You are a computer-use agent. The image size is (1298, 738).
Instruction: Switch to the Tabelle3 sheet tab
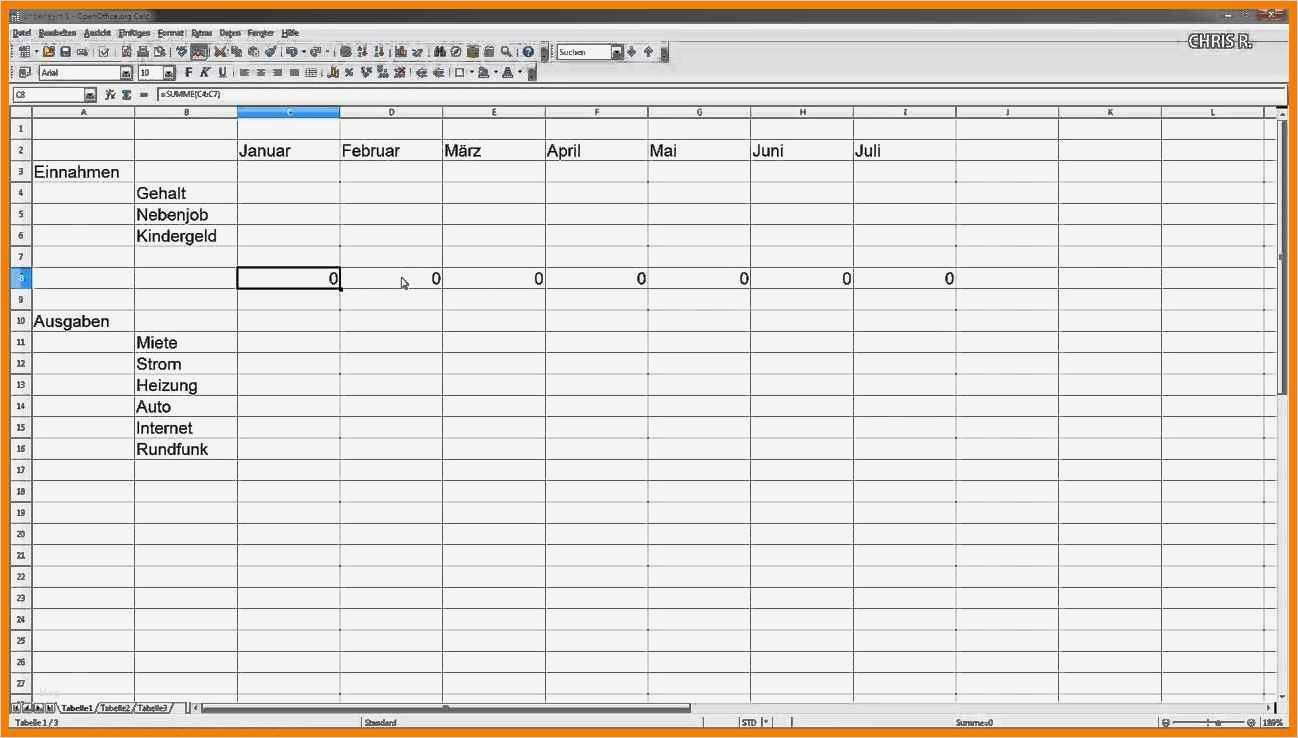point(152,708)
